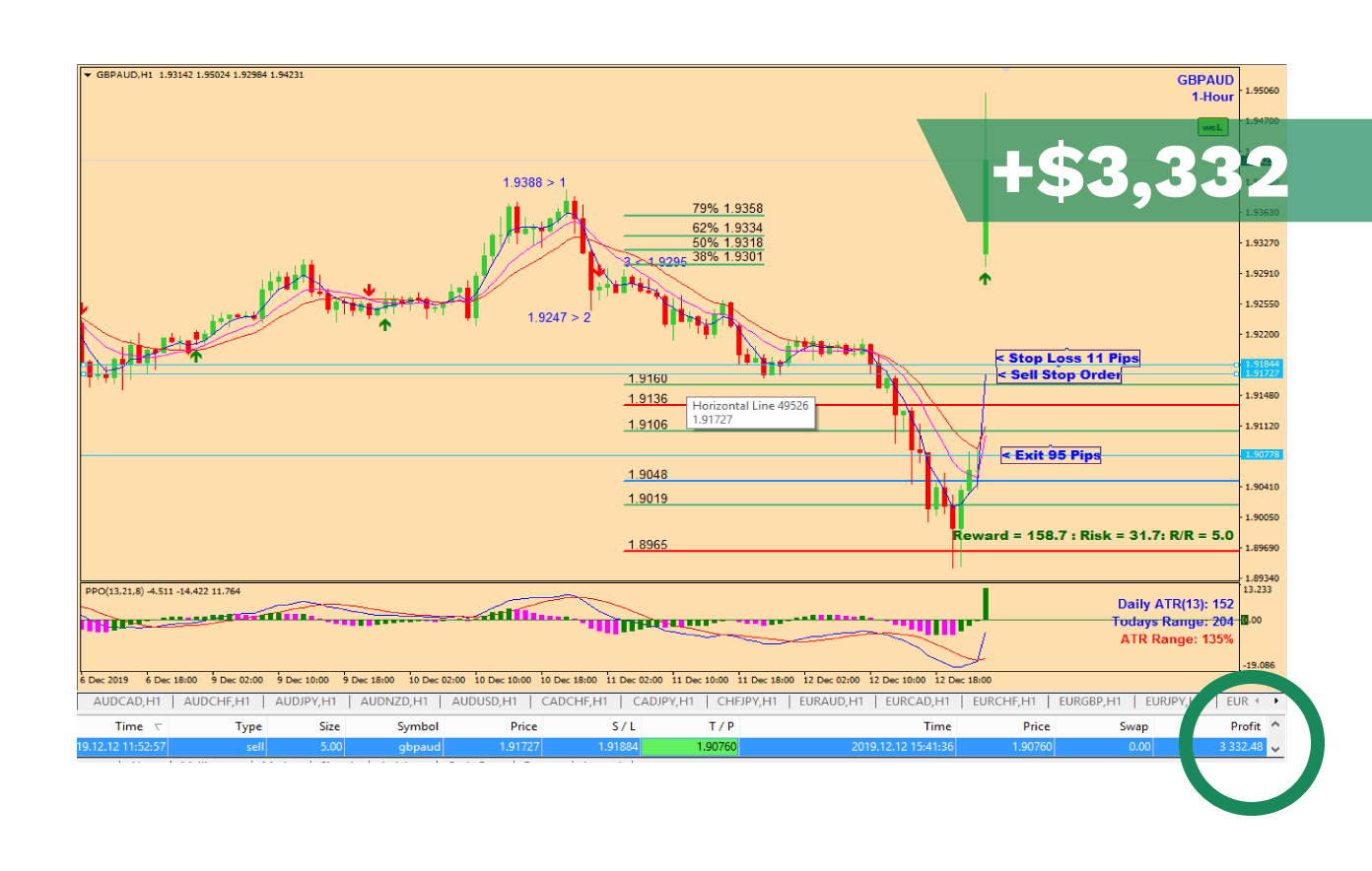This screenshot has height=871, width=1372.
Task: Click the 1.9388 > 1 swing label
Action: point(534,183)
